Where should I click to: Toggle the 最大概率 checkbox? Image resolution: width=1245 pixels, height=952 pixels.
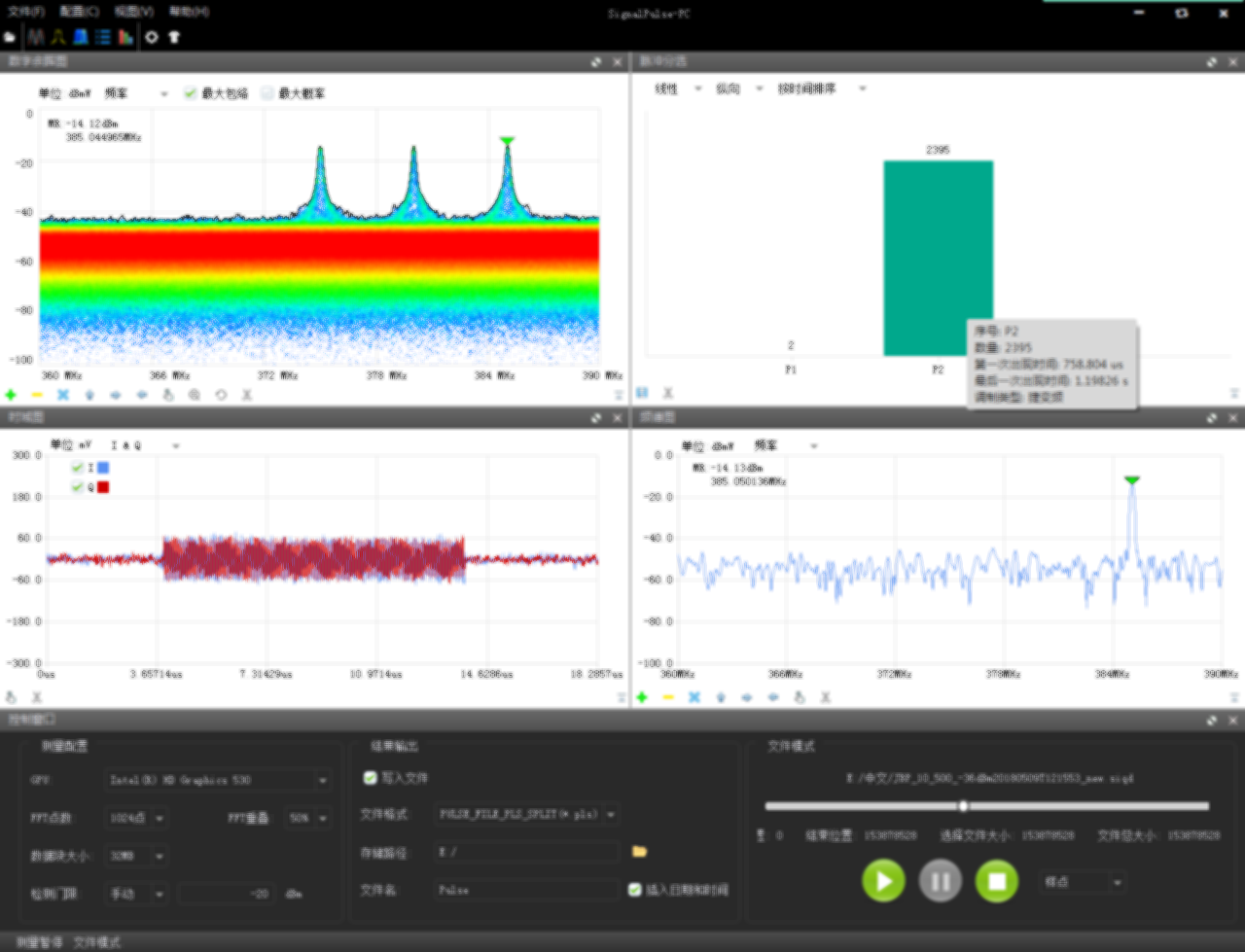point(267,93)
